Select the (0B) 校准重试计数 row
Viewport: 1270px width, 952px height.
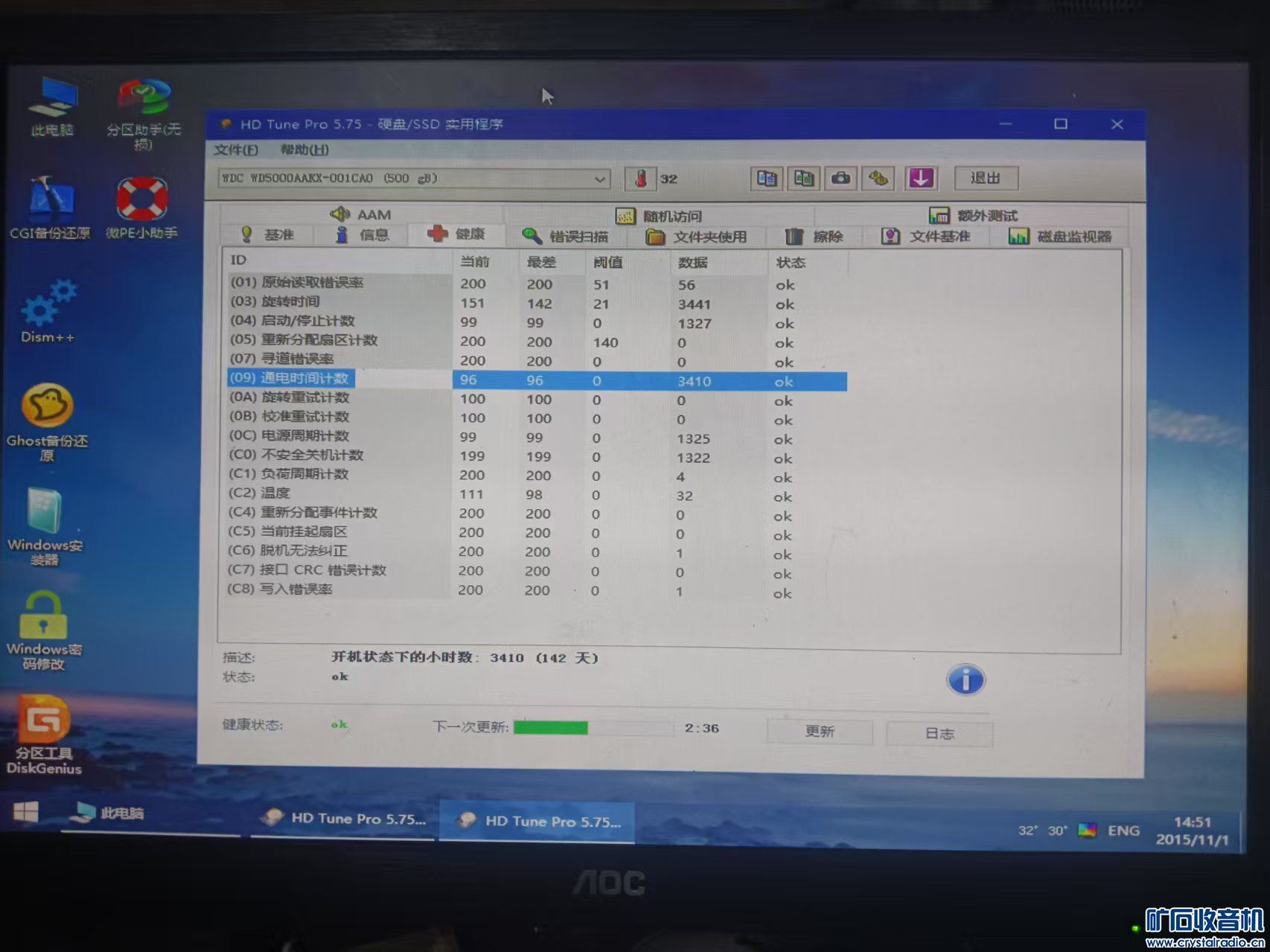point(536,419)
